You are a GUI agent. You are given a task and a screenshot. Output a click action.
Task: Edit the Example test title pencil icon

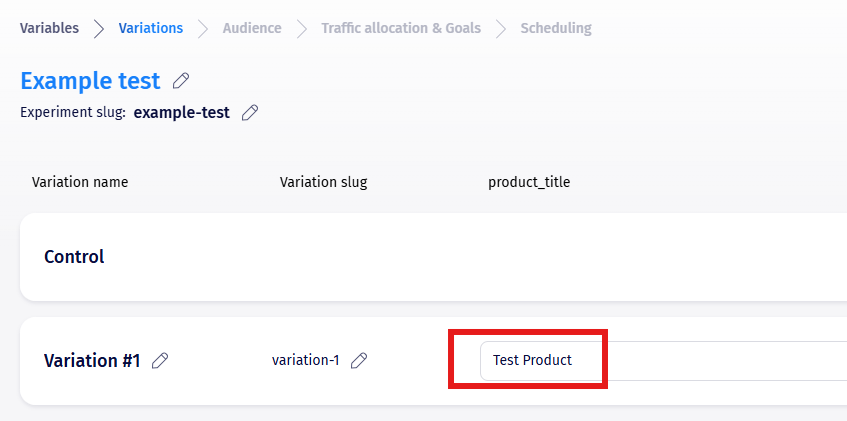[x=181, y=81]
